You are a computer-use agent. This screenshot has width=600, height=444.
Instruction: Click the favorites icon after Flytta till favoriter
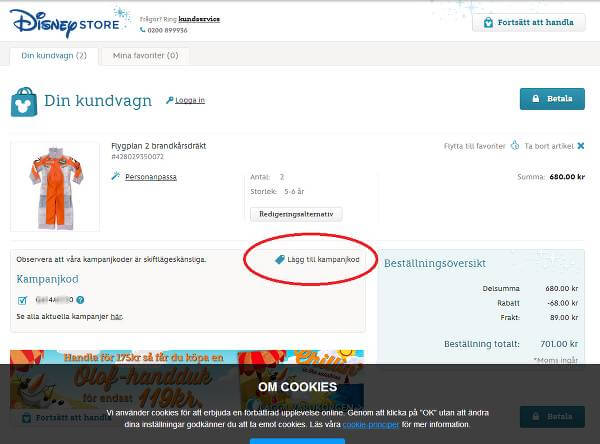515,146
